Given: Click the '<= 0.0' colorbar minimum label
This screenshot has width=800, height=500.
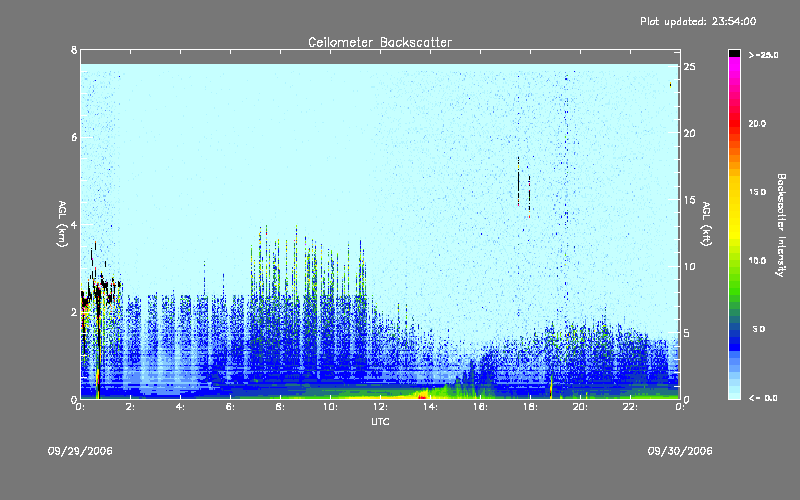Looking at the screenshot, I should (x=763, y=398).
